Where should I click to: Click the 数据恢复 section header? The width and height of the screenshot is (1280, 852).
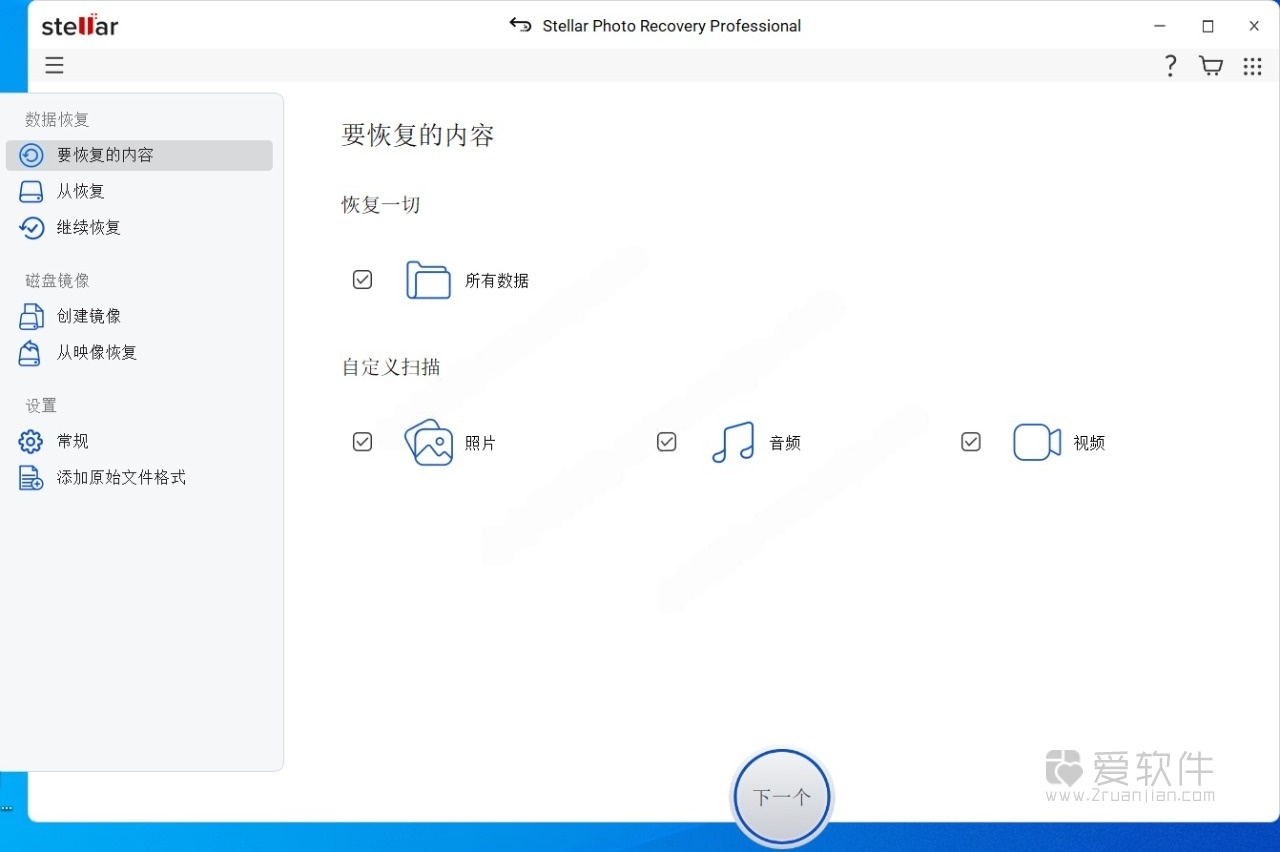coord(57,119)
